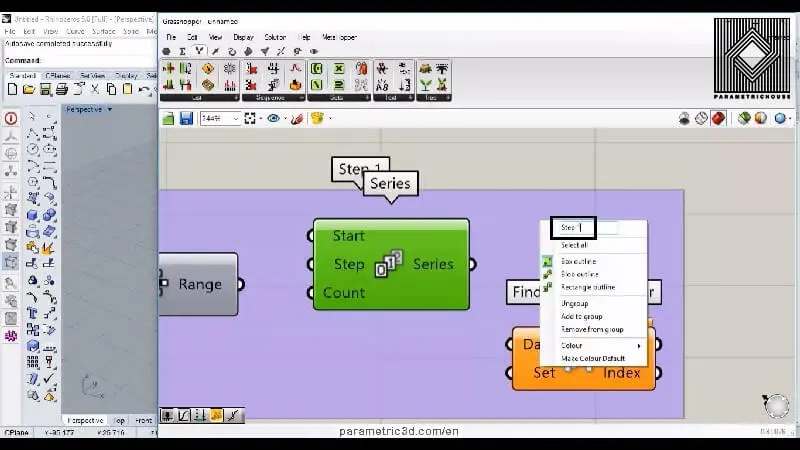Click the red shaded preview sphere icon

pyautogui.click(x=717, y=118)
